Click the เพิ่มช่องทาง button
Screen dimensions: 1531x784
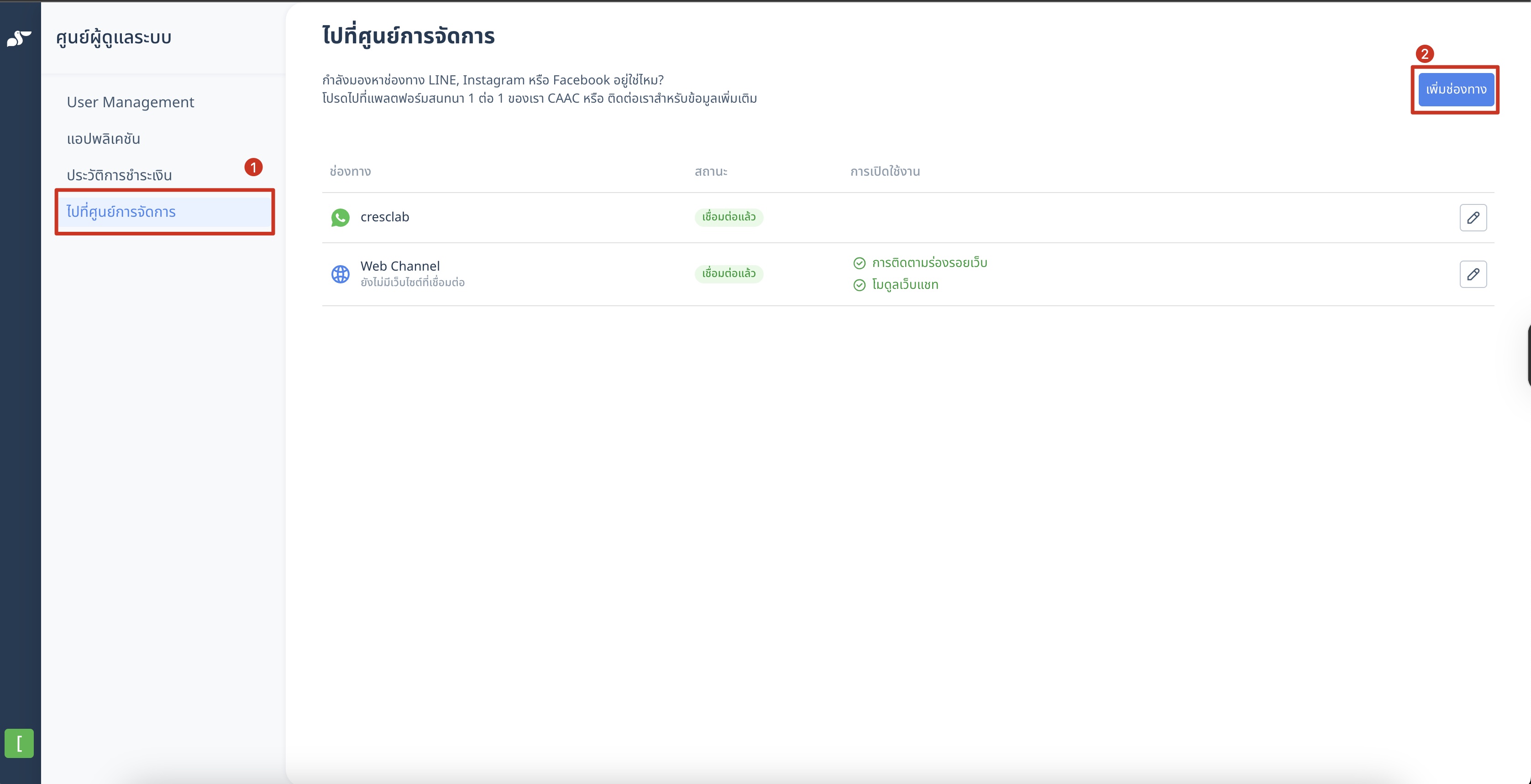tap(1456, 90)
